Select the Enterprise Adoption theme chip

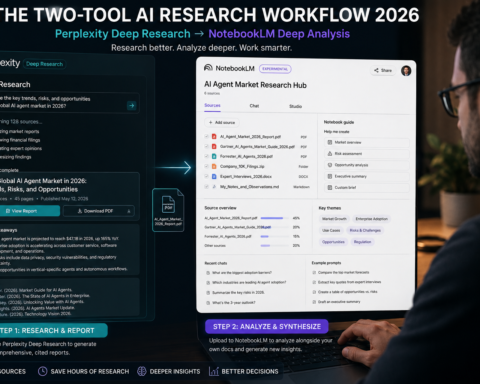pos(371,219)
